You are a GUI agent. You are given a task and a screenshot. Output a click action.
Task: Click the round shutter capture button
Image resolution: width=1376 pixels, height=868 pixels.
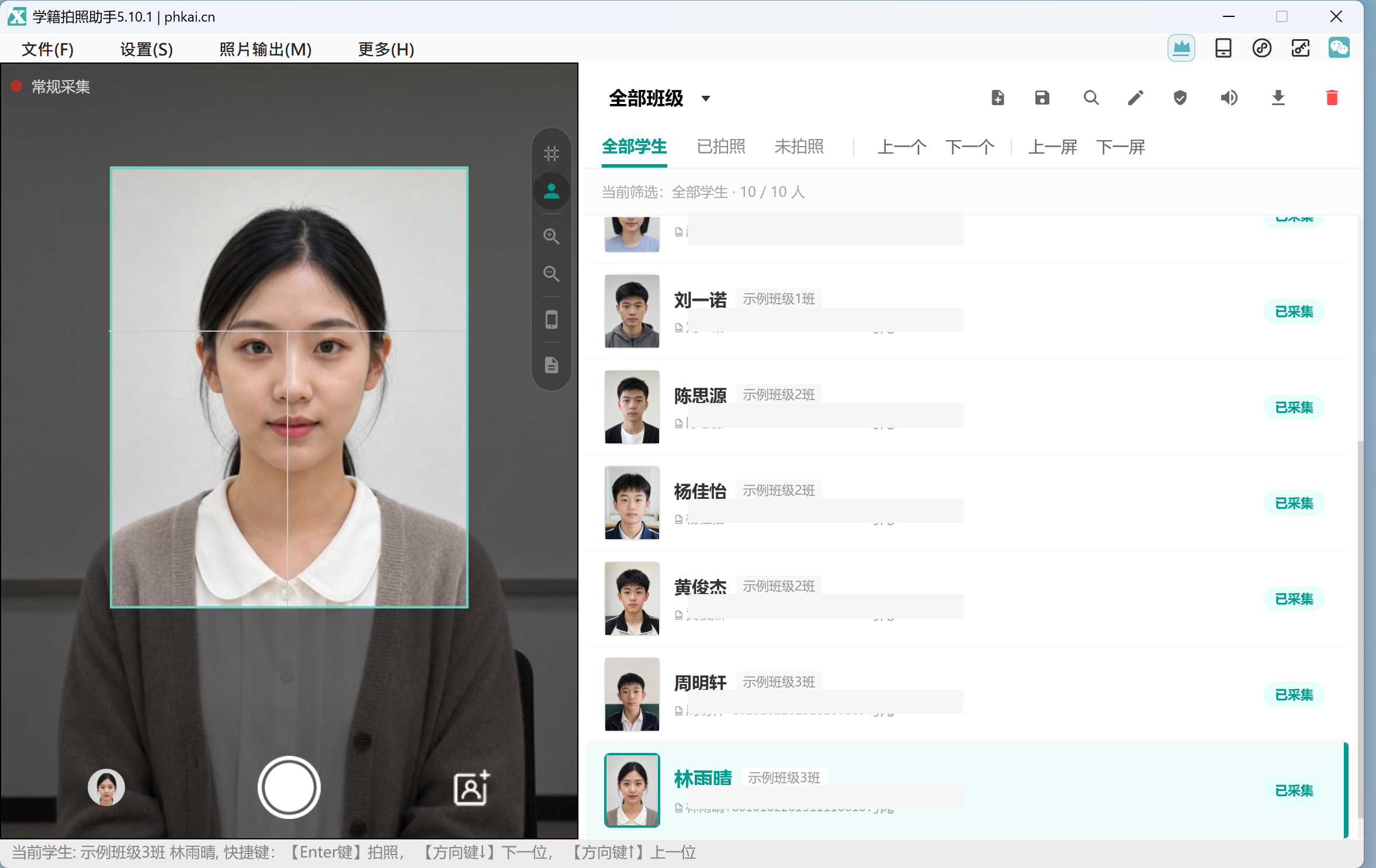pos(289,787)
